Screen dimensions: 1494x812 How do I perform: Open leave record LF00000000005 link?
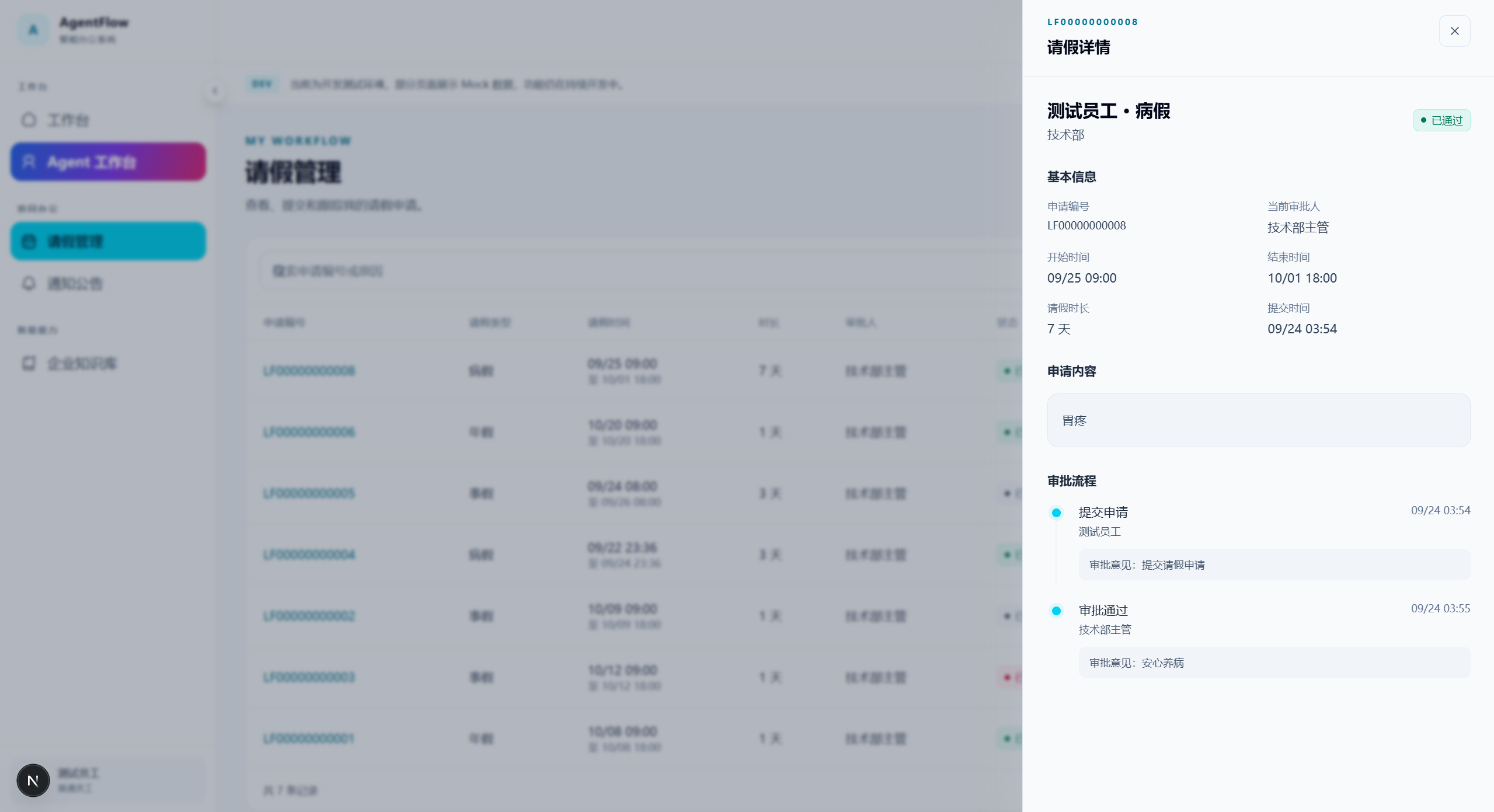click(309, 493)
